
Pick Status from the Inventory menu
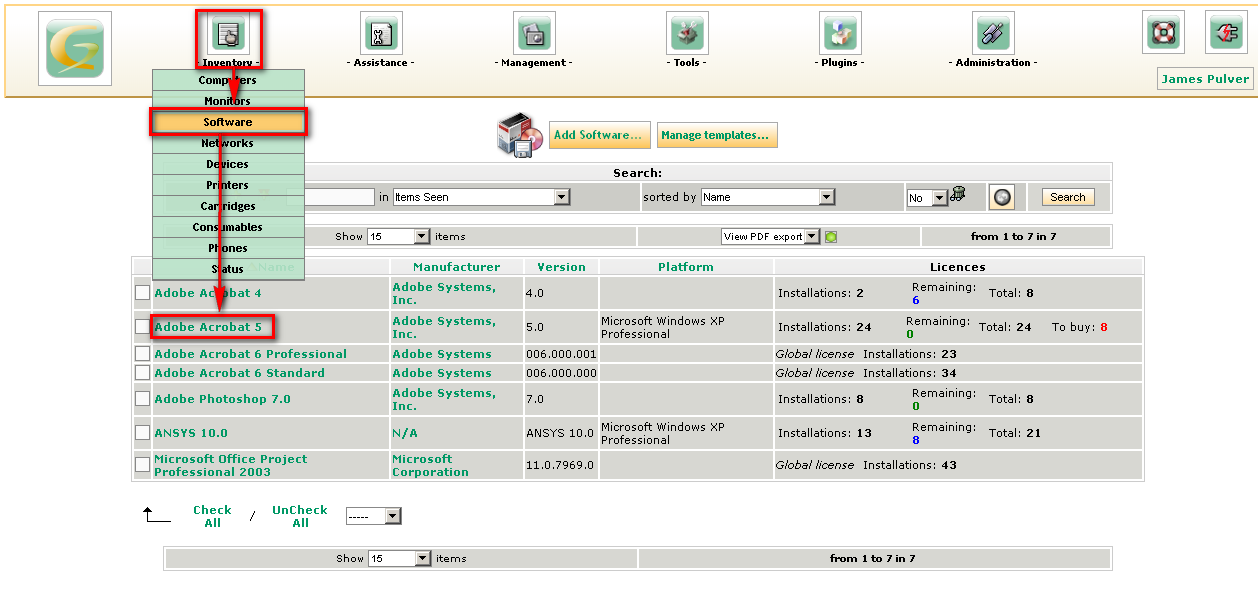(228, 269)
